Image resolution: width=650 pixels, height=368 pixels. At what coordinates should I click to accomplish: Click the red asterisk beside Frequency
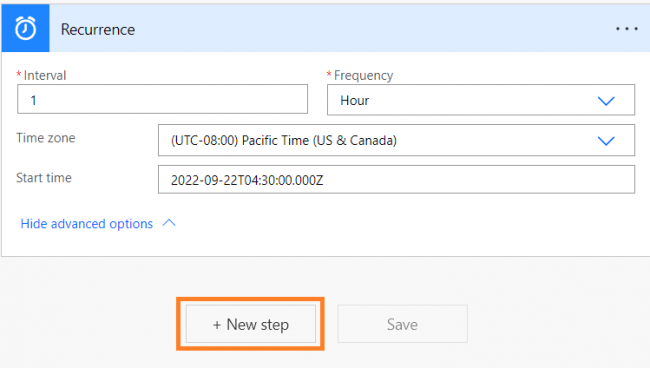(329, 74)
